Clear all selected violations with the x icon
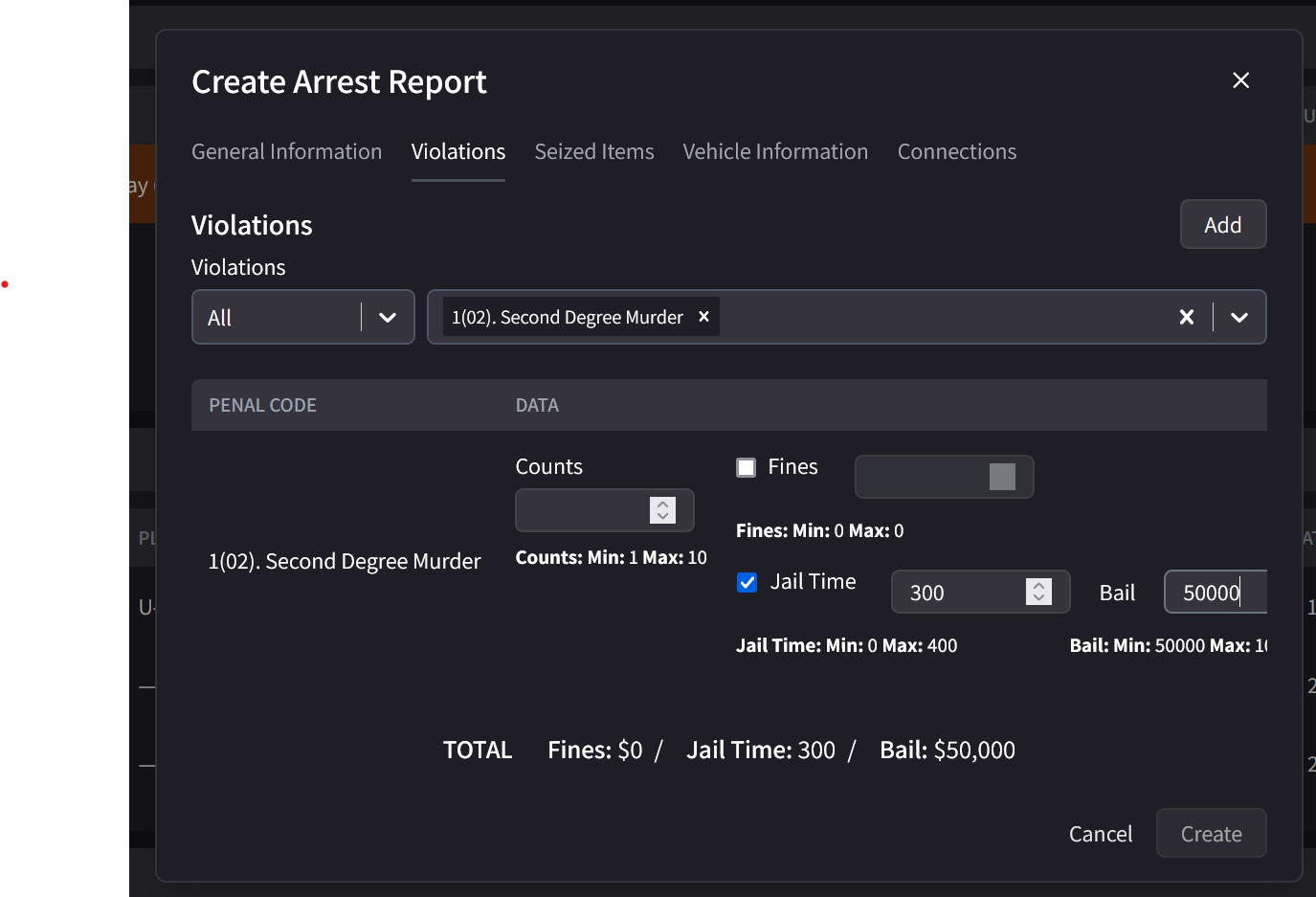This screenshot has height=897, width=1316. click(1187, 316)
